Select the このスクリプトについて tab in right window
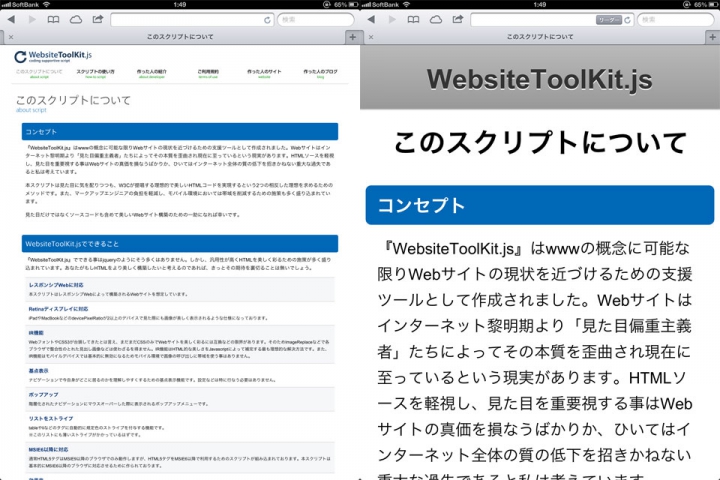The height and width of the screenshot is (480, 720). 540,37
